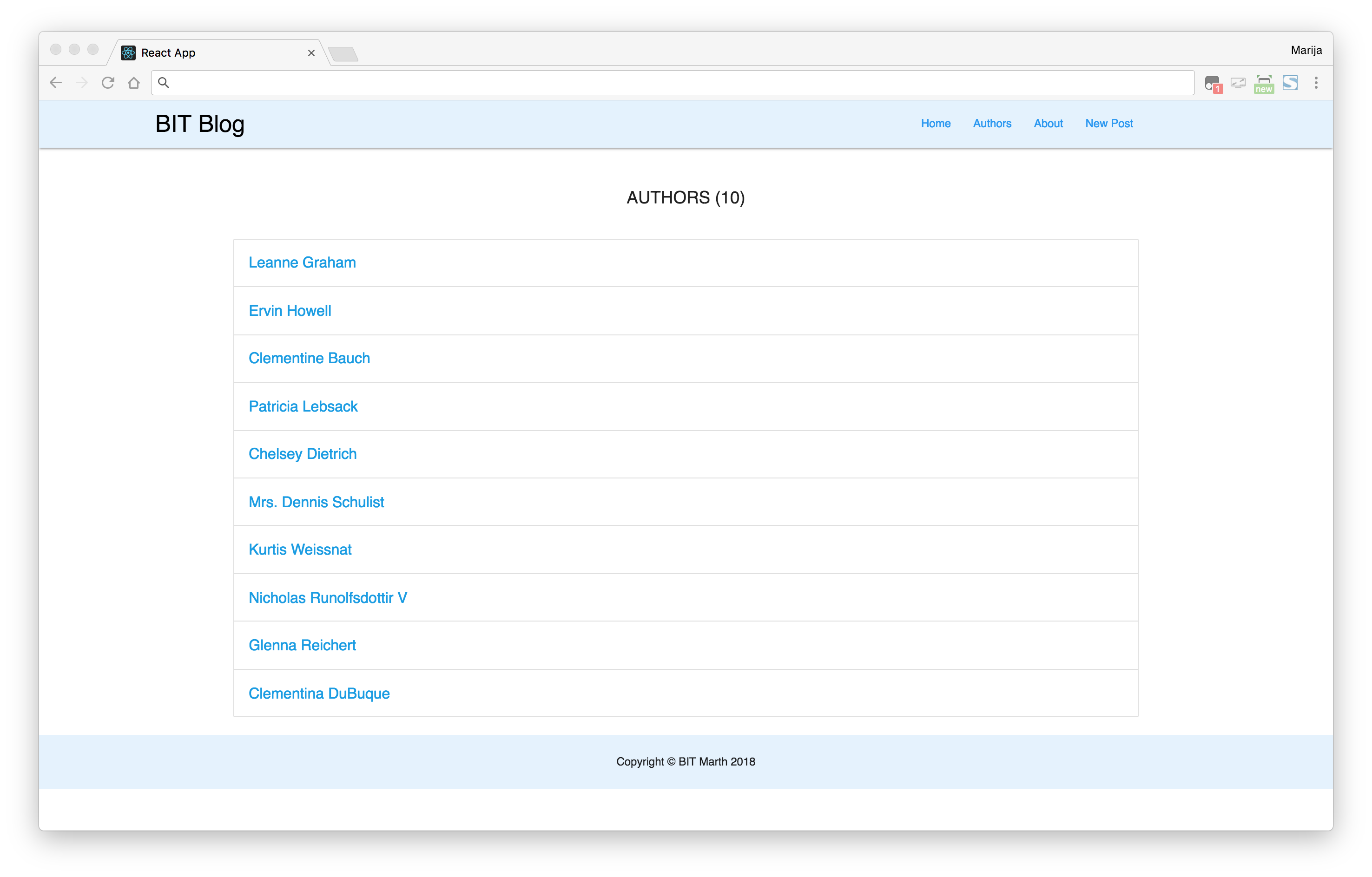Select author Clementine Bauch
The width and height of the screenshot is (1372, 877).
(x=310, y=358)
